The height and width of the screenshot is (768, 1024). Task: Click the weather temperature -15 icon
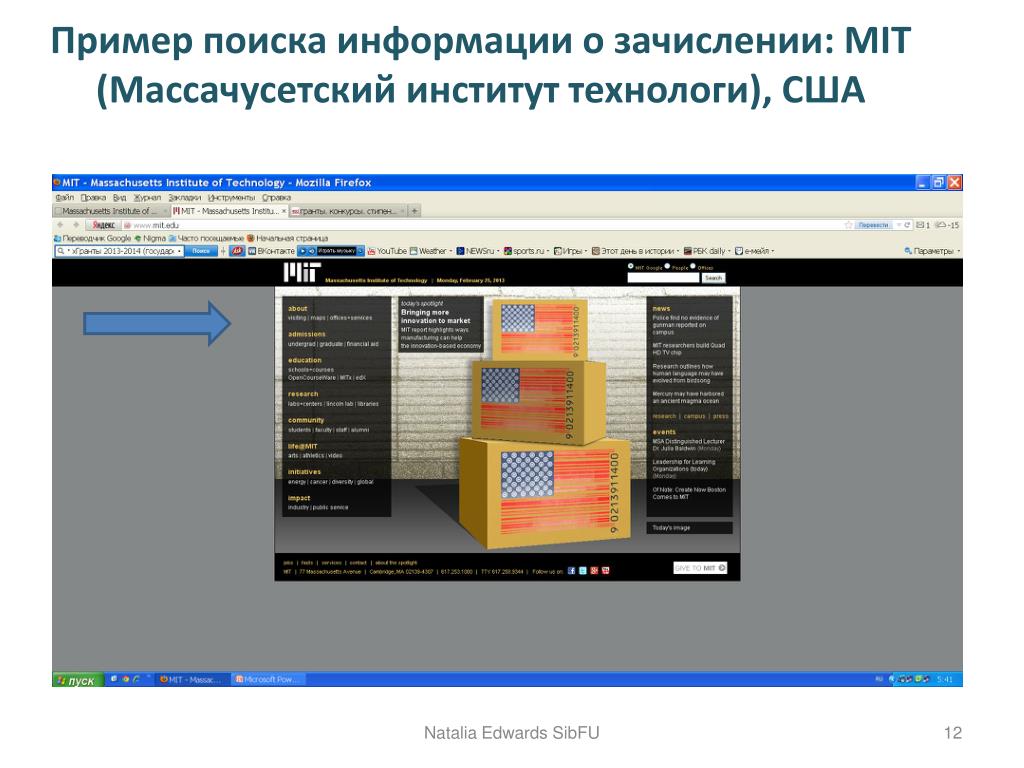pos(947,225)
